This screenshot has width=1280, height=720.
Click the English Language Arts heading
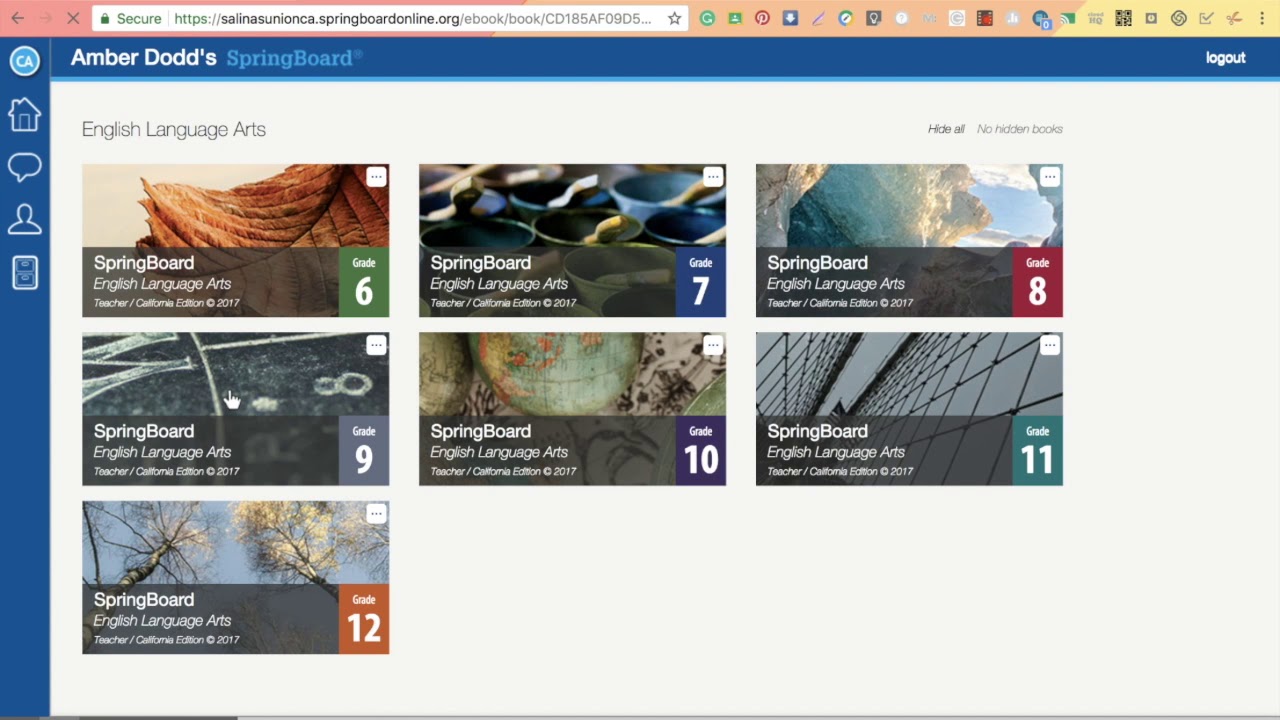tap(174, 129)
